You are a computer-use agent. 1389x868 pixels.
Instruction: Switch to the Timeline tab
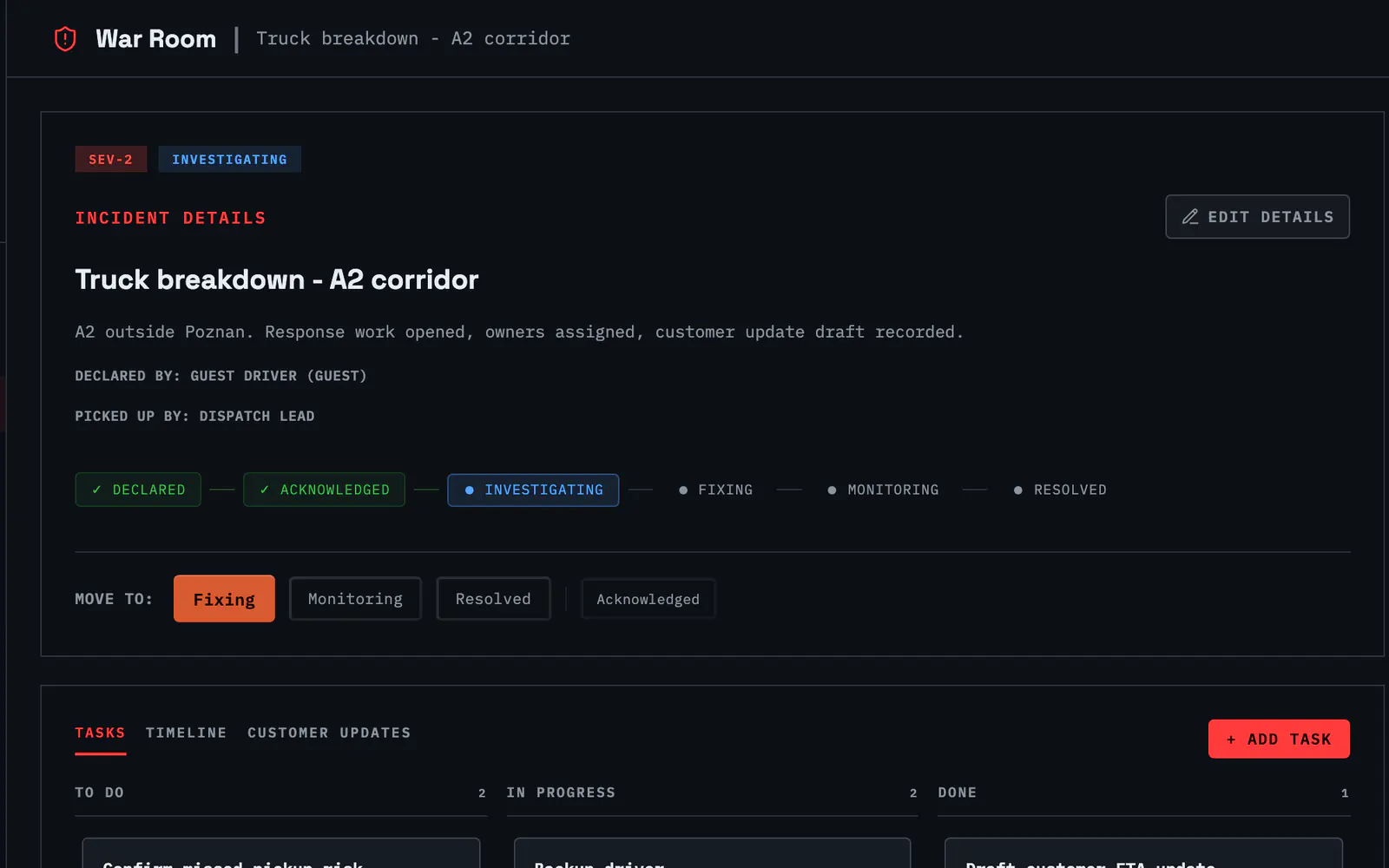point(186,733)
